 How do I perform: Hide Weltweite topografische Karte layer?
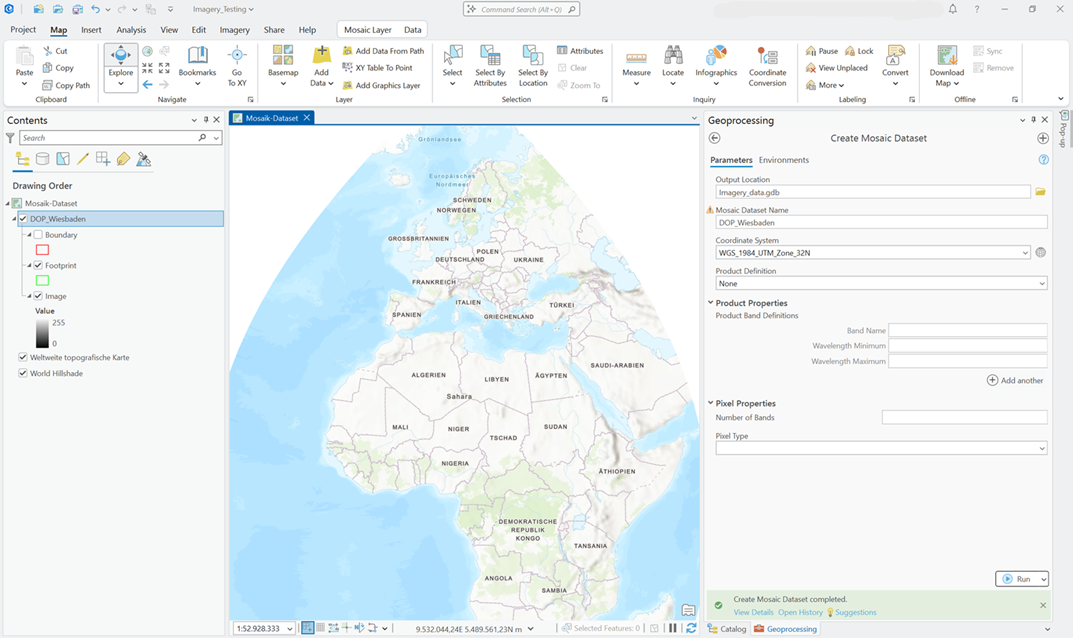pos(23,357)
